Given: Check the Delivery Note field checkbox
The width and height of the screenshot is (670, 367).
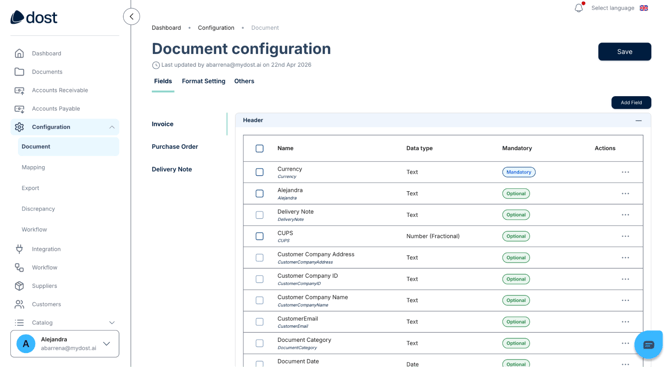Looking at the screenshot, I should point(259,215).
